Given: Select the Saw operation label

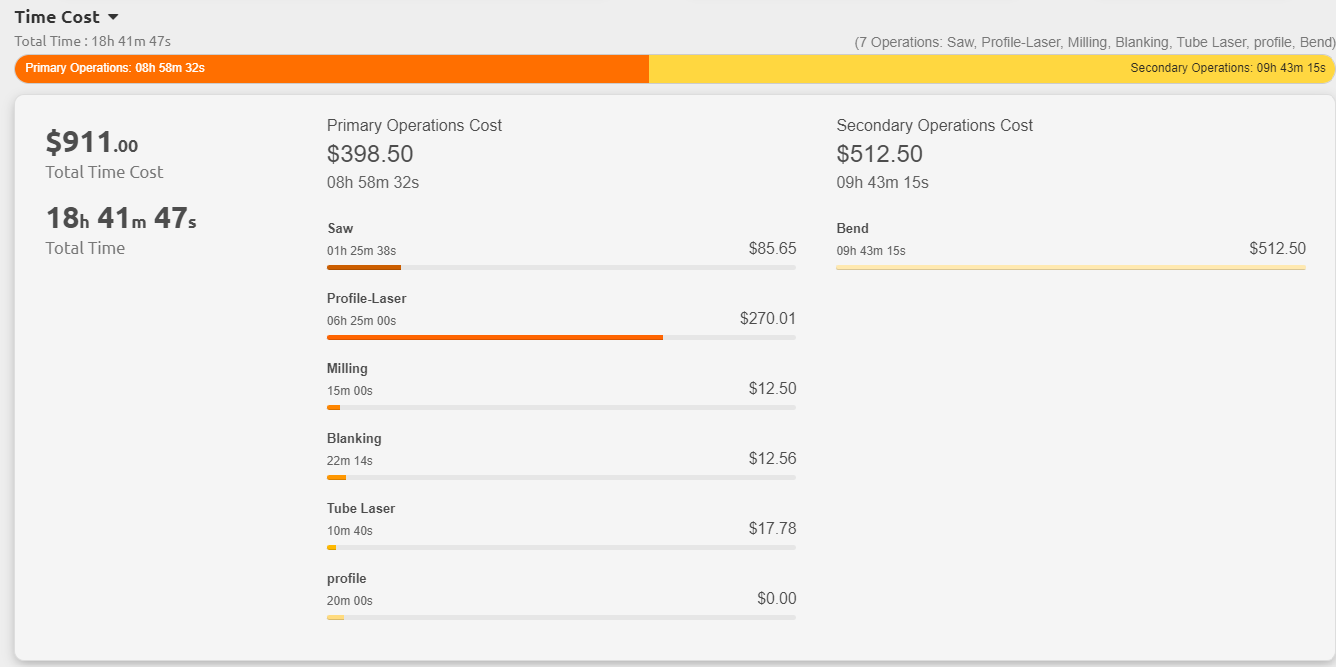Looking at the screenshot, I should click(340, 228).
